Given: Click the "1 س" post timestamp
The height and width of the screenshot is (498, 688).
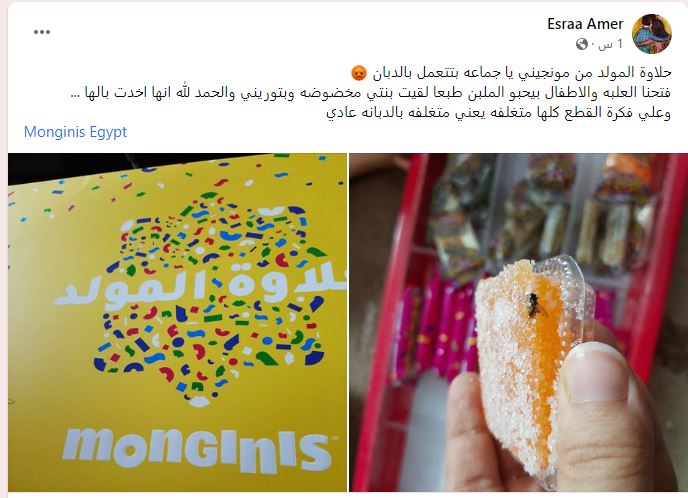Looking at the screenshot, I should click(611, 44).
